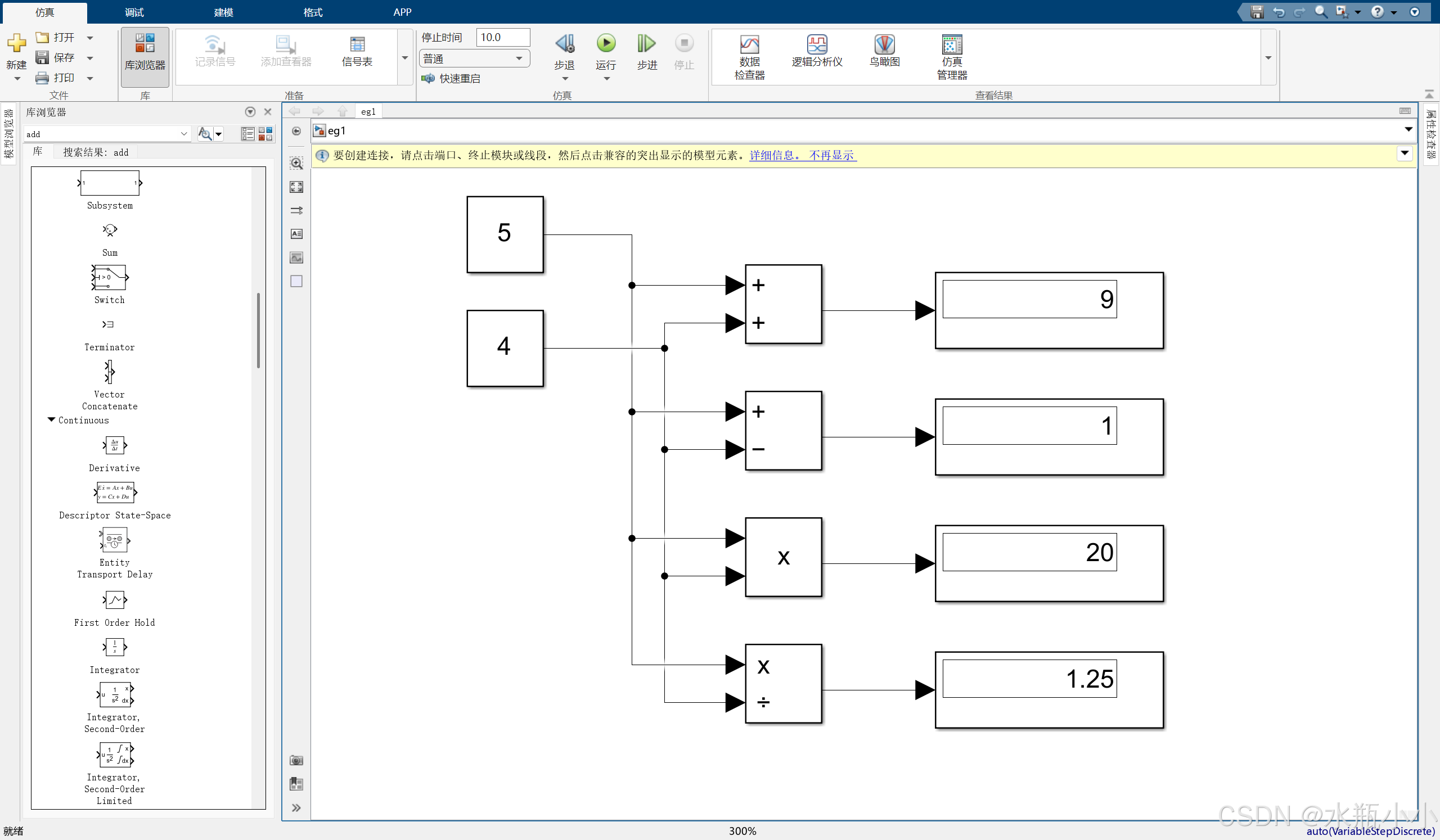This screenshot has height=840, width=1440.
Task: Switch to the Modeling (建模) ribbon tab
Action: click(223, 12)
